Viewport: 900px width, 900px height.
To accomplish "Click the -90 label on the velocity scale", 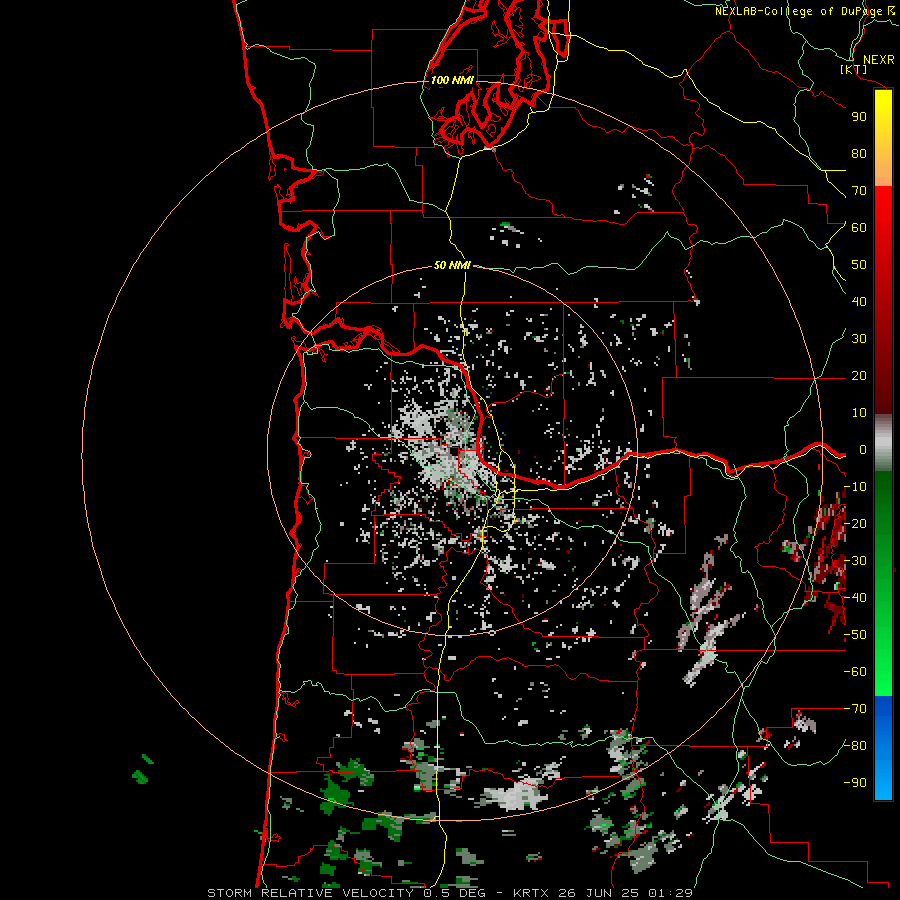I will [855, 783].
